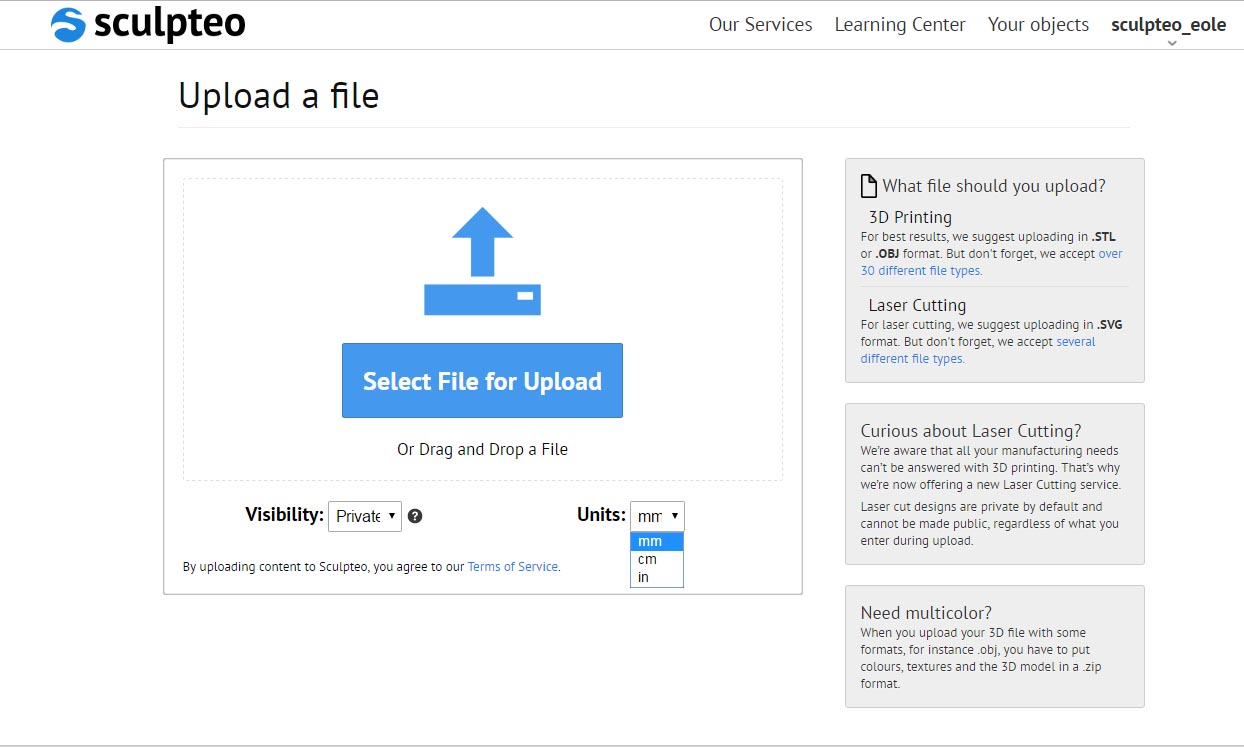Click the Upload a file heading
The height and width of the screenshot is (747, 1244).
pos(279,96)
